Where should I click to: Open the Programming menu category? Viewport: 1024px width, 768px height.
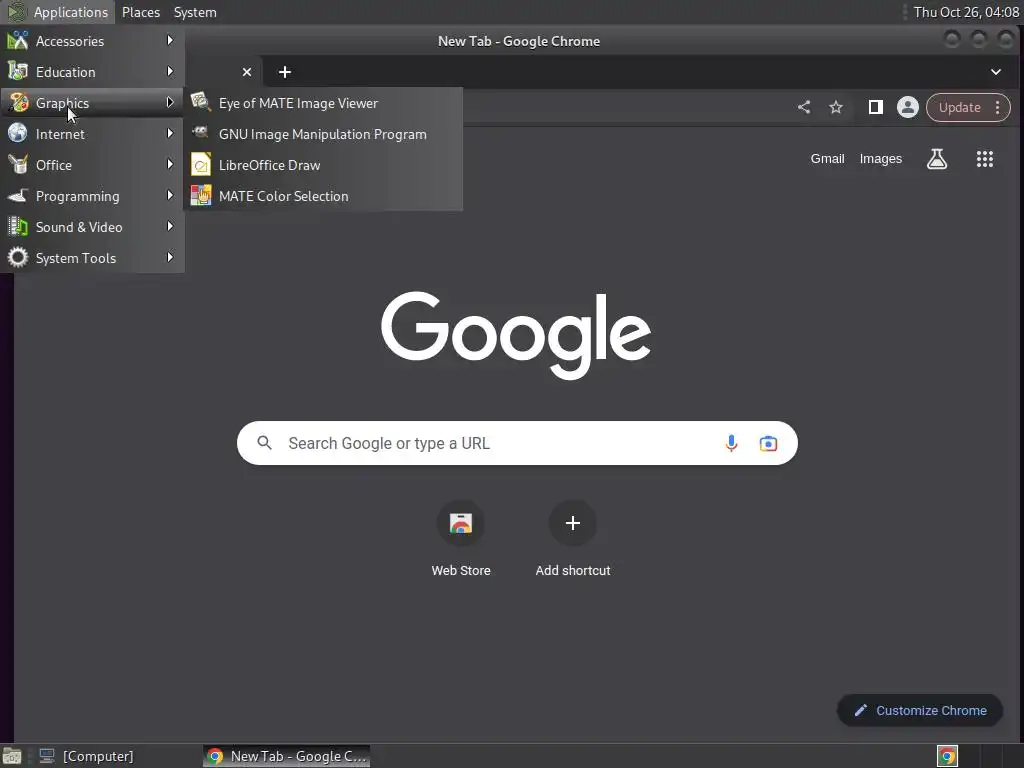pos(92,196)
